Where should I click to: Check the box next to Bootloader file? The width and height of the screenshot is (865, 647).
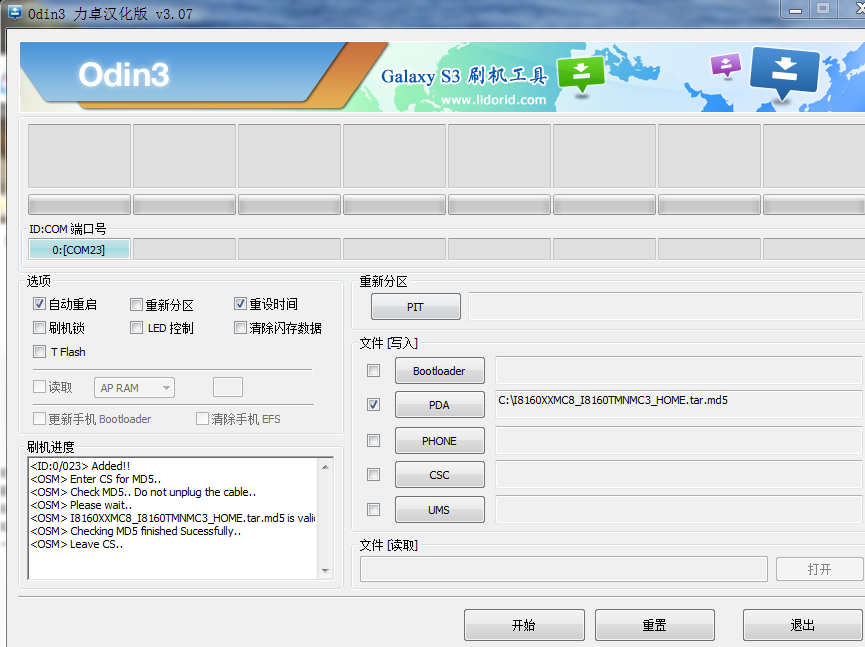pos(373,370)
